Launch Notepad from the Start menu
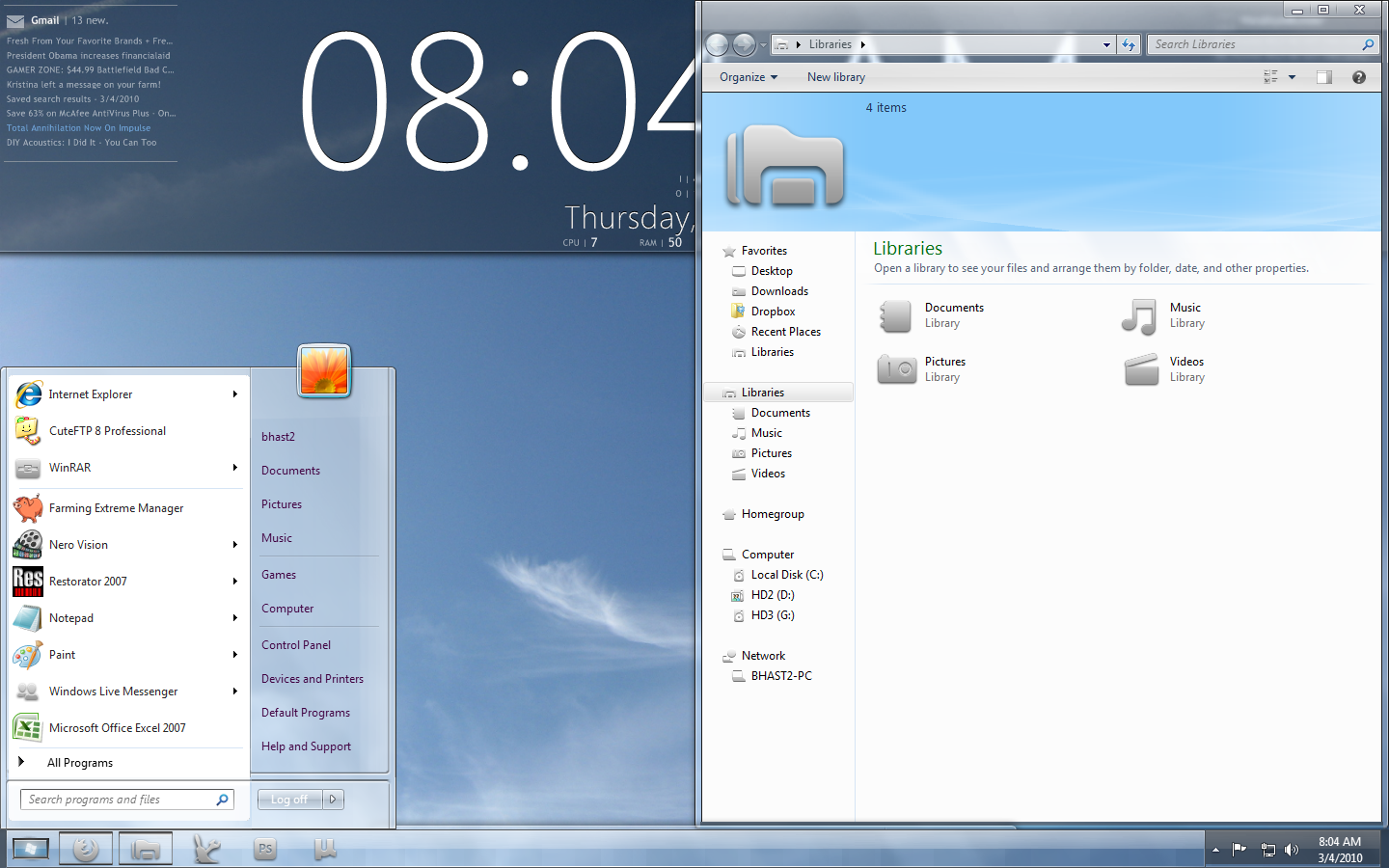Image resolution: width=1389 pixels, height=868 pixels. 125,618
